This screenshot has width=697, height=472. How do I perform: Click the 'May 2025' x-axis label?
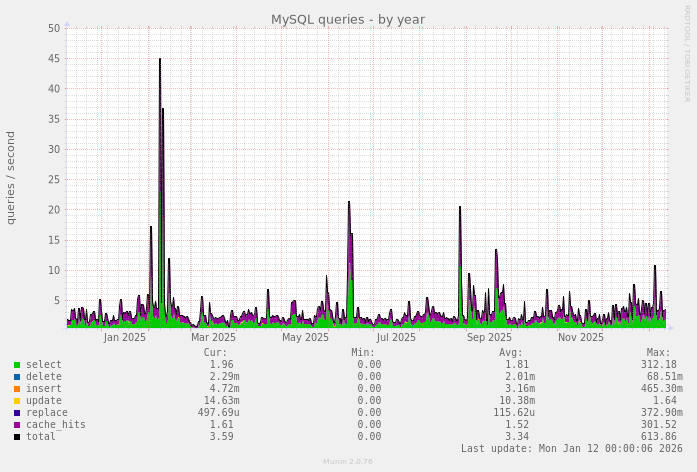point(305,338)
